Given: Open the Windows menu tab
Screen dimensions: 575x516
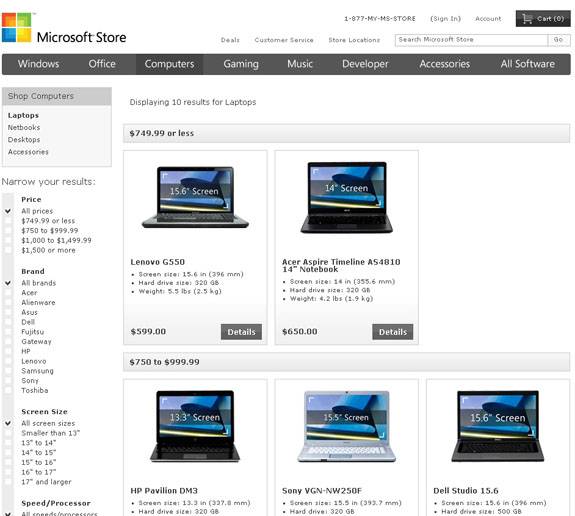Looking at the screenshot, I should click(x=39, y=64).
